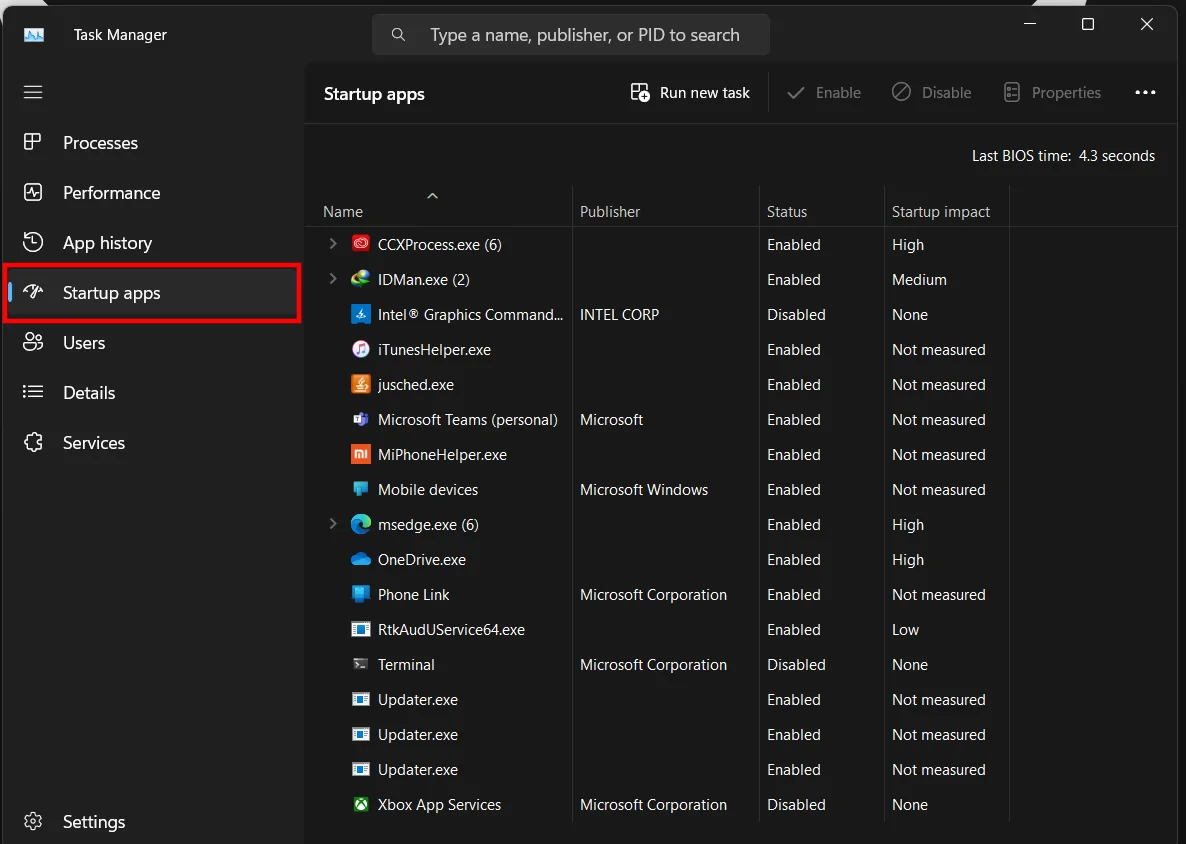Sort list by Startup impact column

940,212
